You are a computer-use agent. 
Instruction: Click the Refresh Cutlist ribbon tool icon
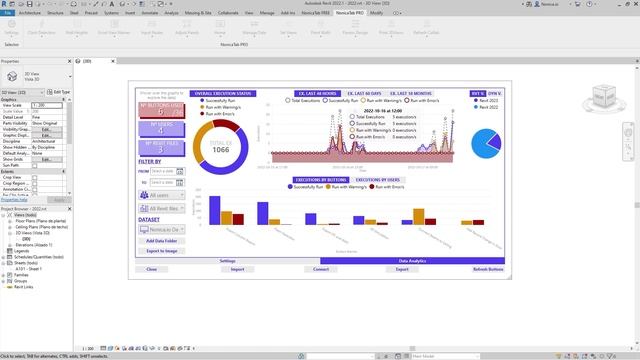click(x=426, y=24)
